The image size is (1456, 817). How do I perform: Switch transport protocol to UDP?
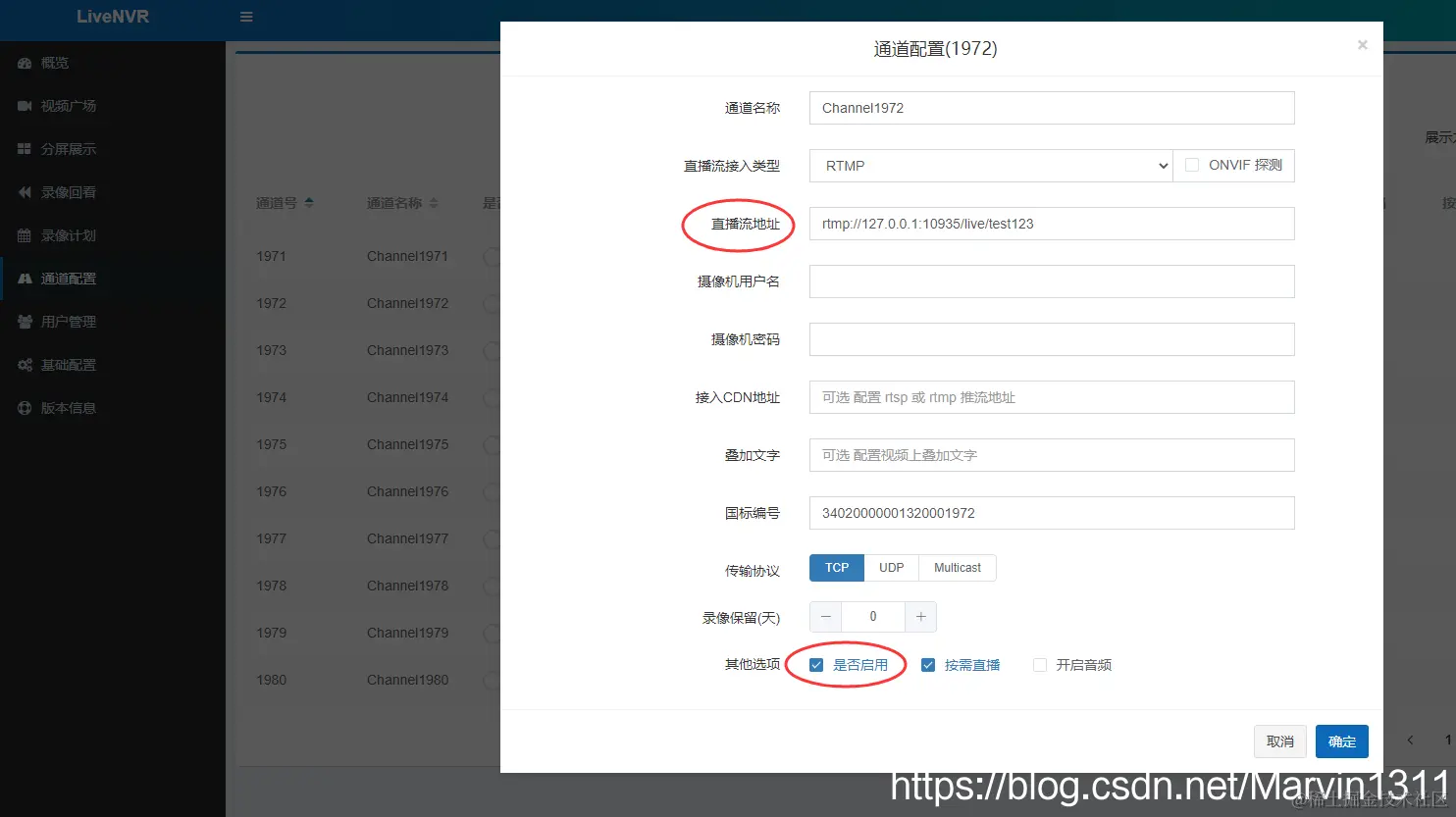pos(890,567)
